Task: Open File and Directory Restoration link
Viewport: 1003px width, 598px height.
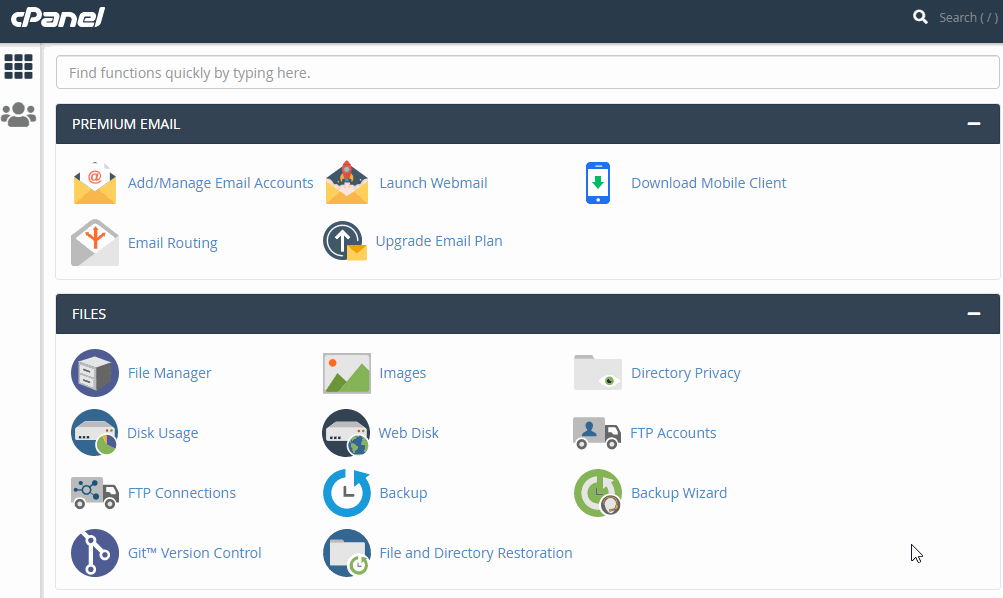Action: 476,553
